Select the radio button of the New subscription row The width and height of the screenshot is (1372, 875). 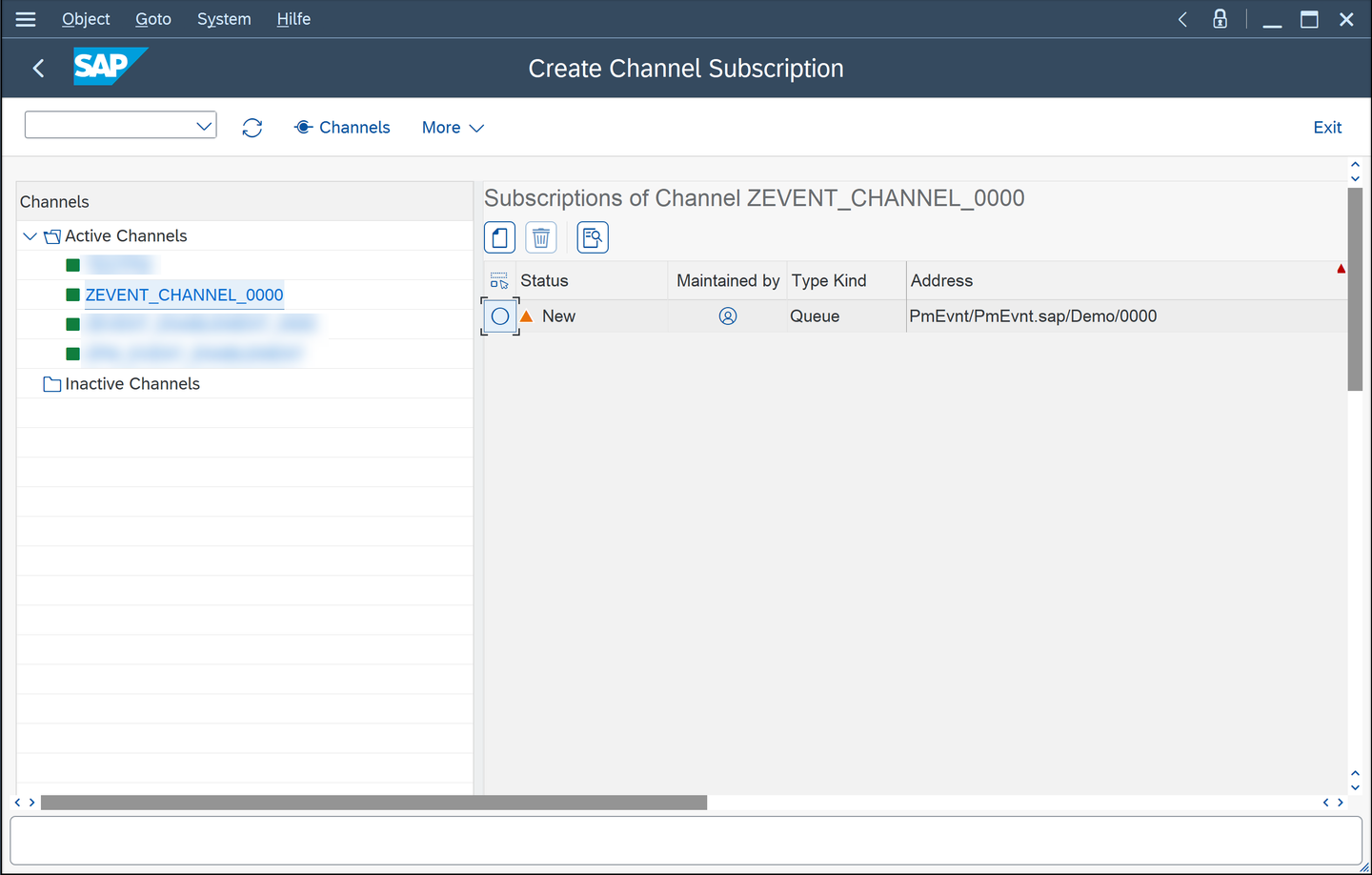pos(500,316)
